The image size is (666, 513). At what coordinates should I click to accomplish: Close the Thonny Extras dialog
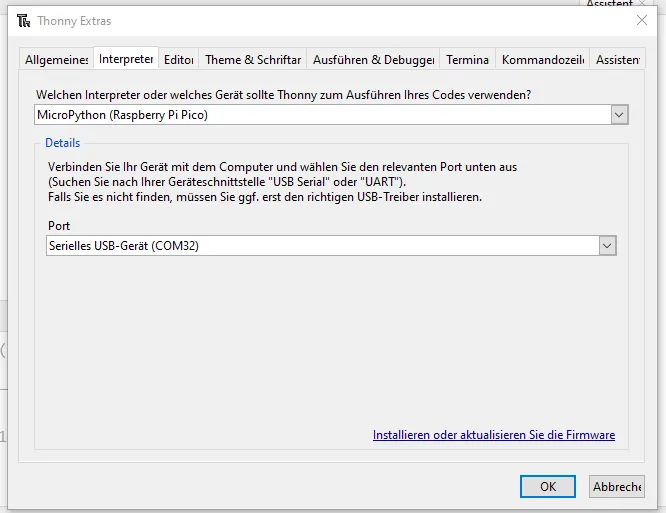pyautogui.click(x=642, y=21)
